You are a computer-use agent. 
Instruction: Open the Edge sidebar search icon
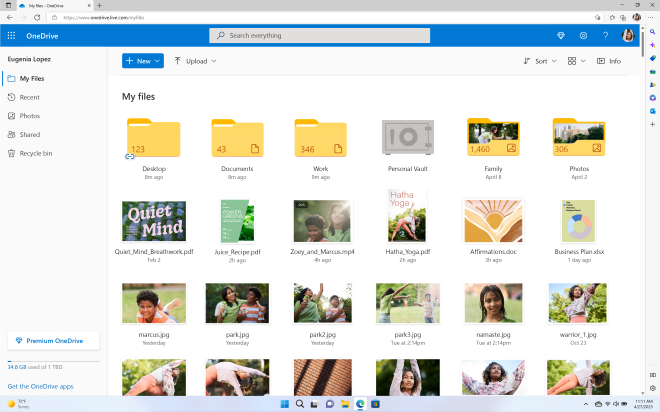(652, 32)
